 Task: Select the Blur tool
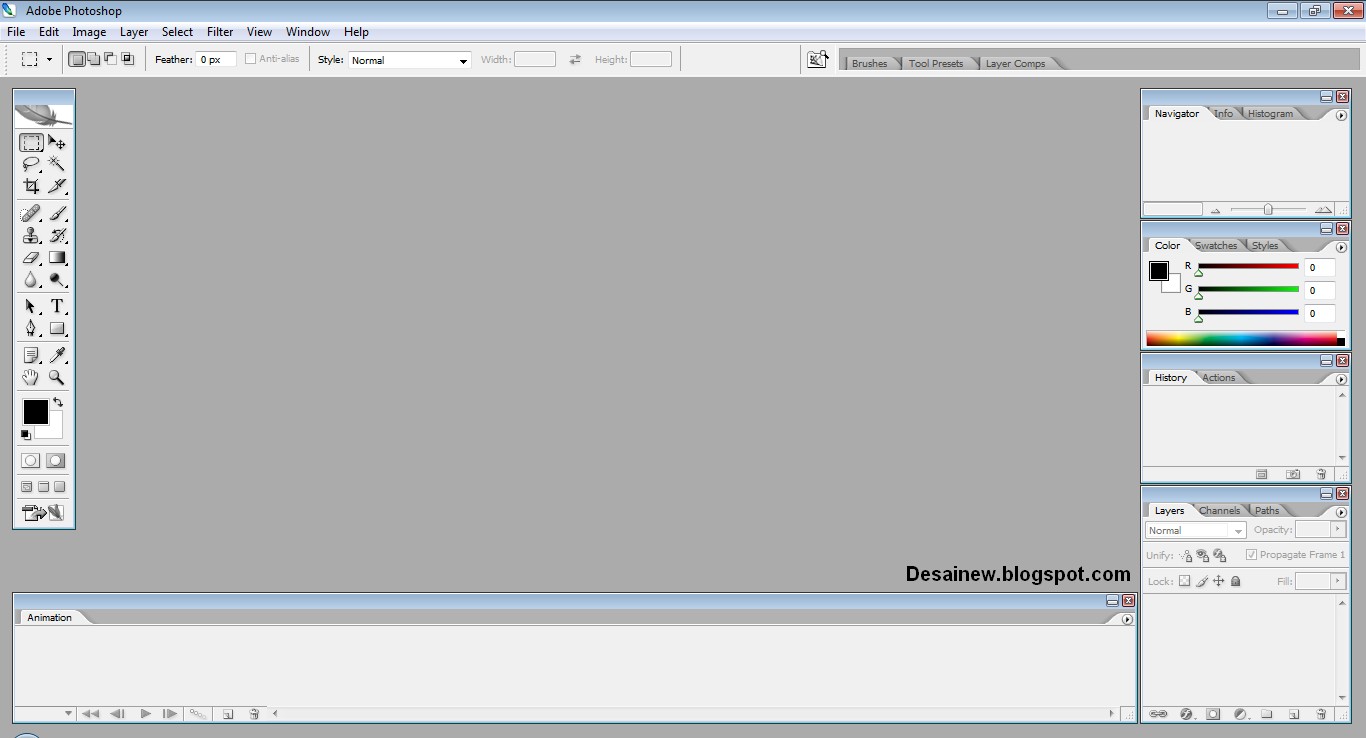[32, 280]
